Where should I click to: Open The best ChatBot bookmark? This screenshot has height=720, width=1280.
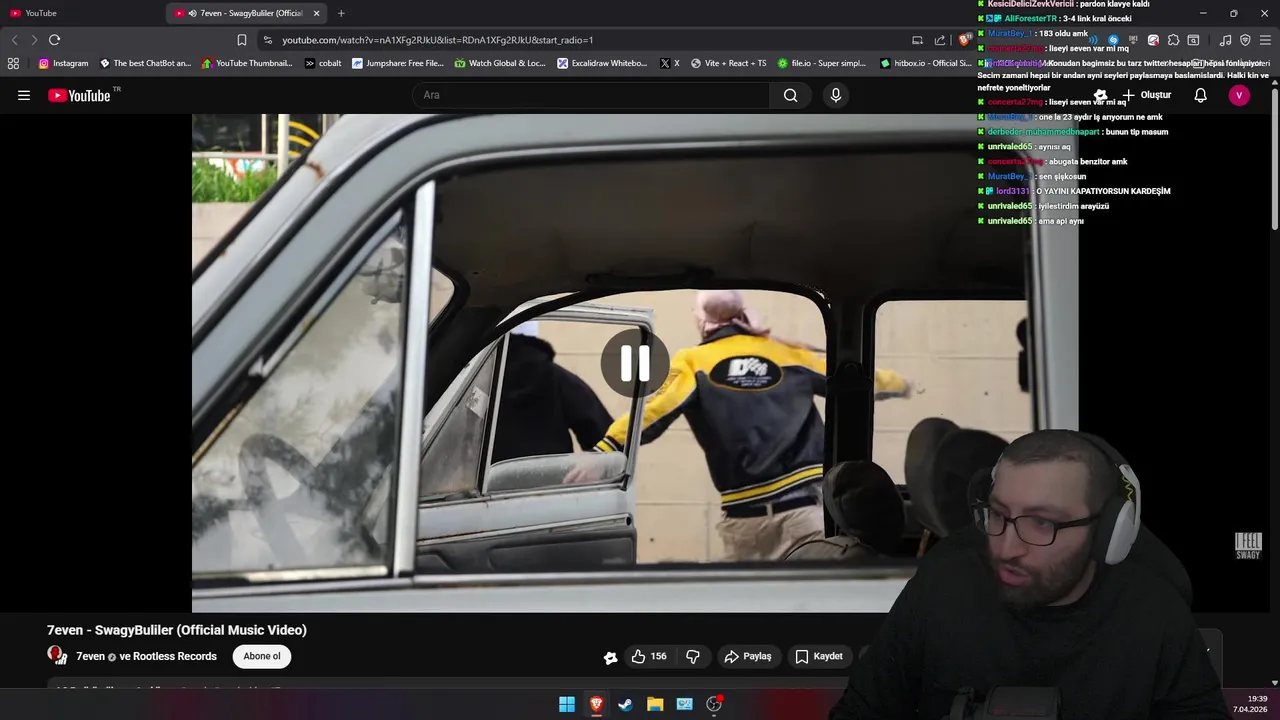coord(145,63)
